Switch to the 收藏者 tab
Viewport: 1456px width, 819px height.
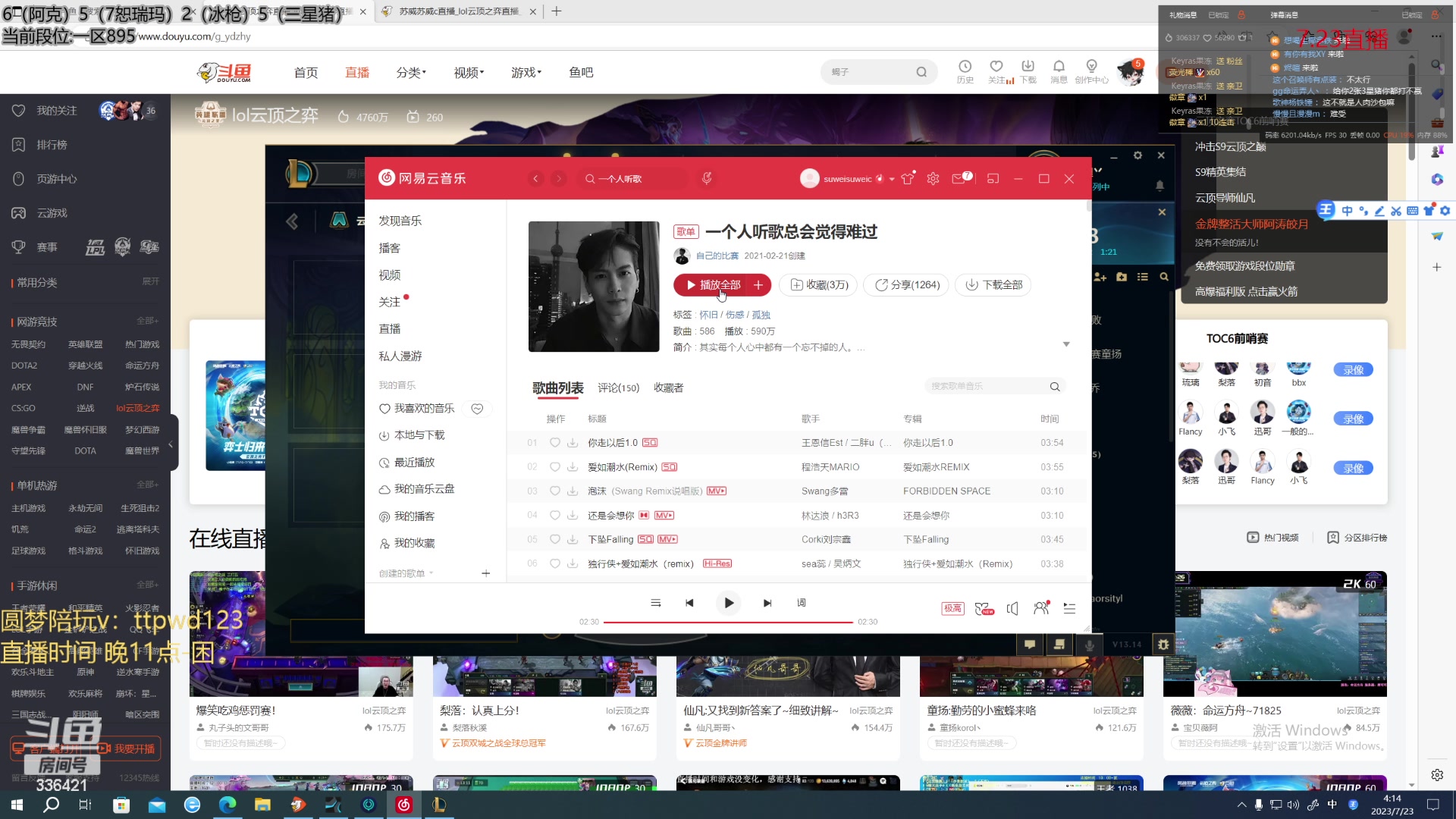point(668,388)
